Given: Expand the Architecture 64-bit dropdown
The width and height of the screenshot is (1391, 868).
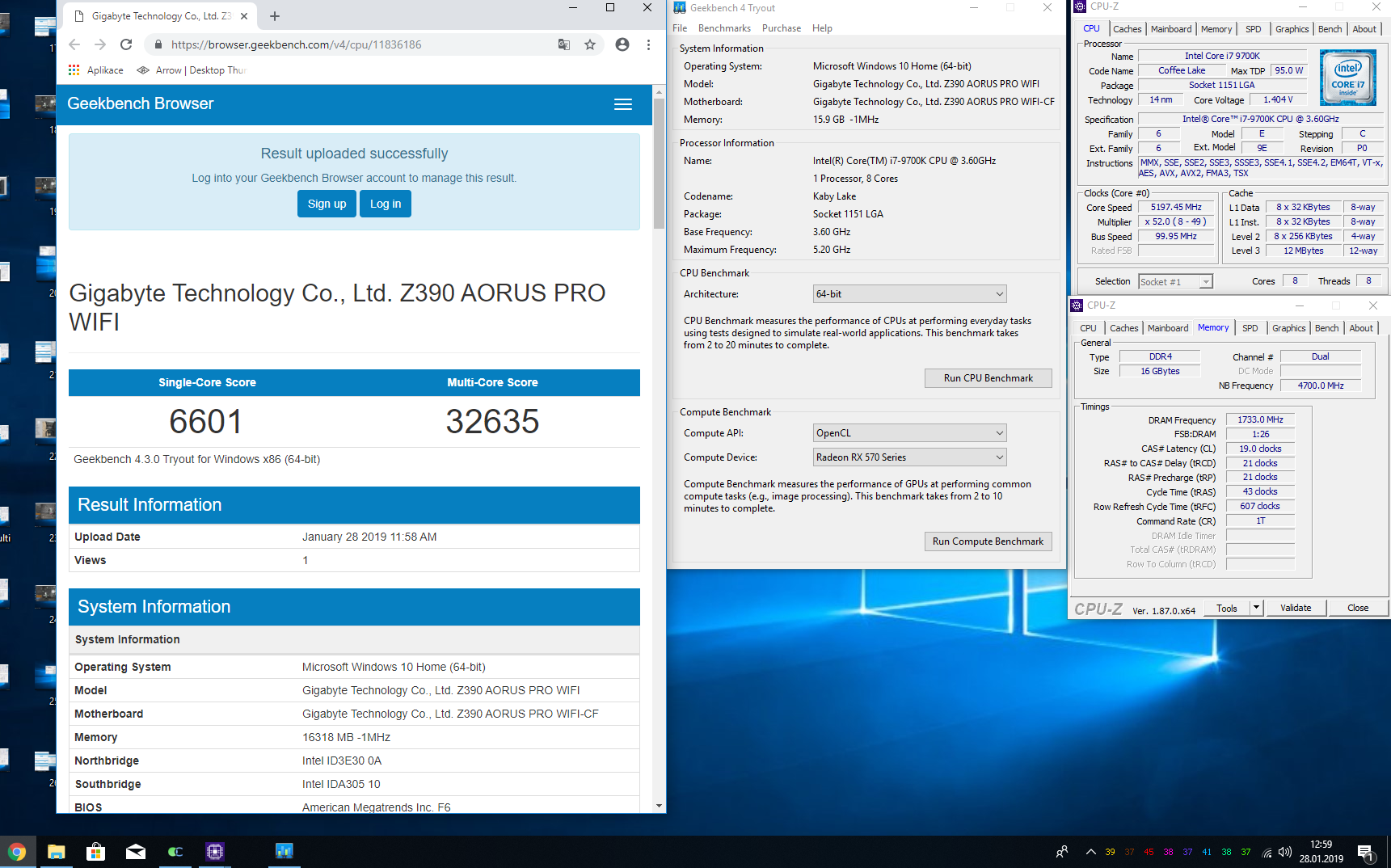Looking at the screenshot, I should 909,294.
